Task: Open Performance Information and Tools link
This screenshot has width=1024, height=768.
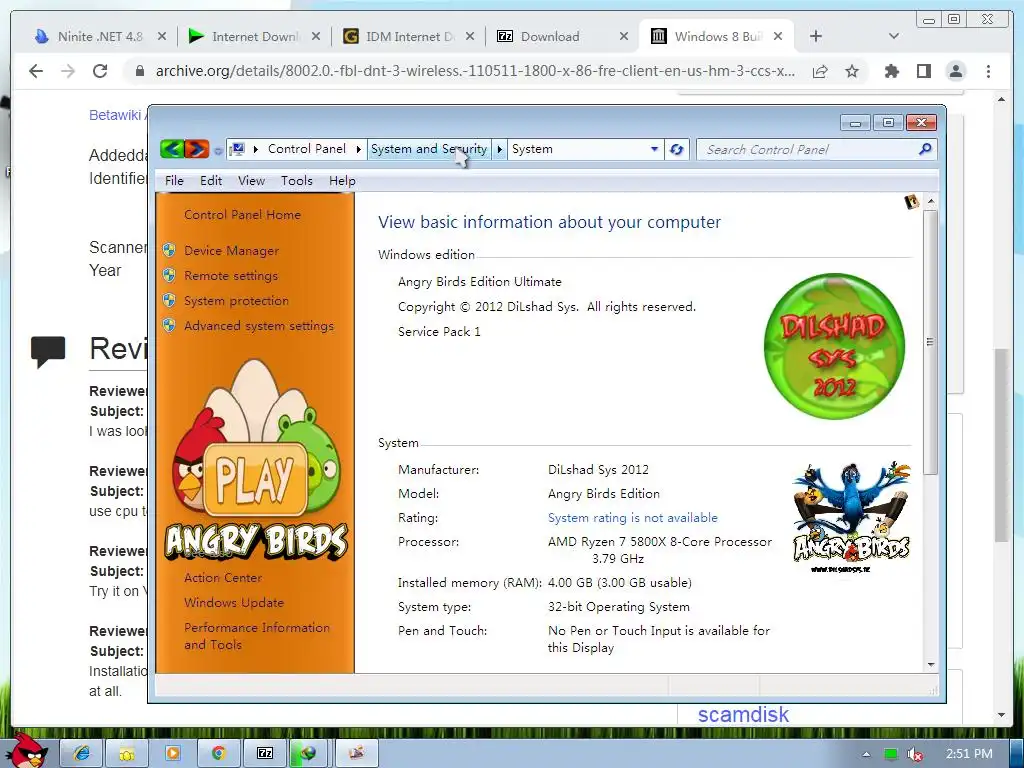Action: (x=257, y=636)
